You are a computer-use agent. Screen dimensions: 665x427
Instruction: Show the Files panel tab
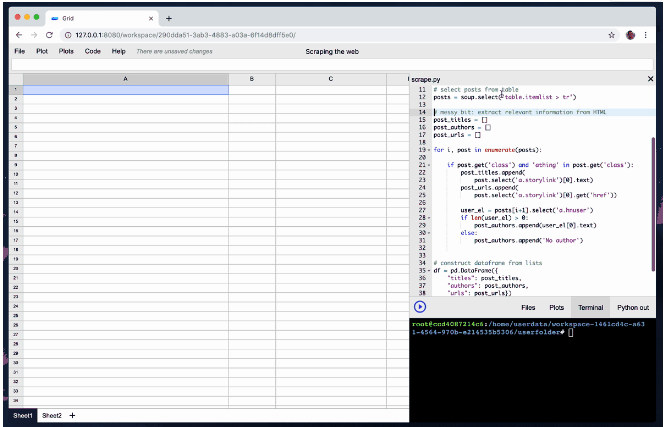(x=527, y=307)
